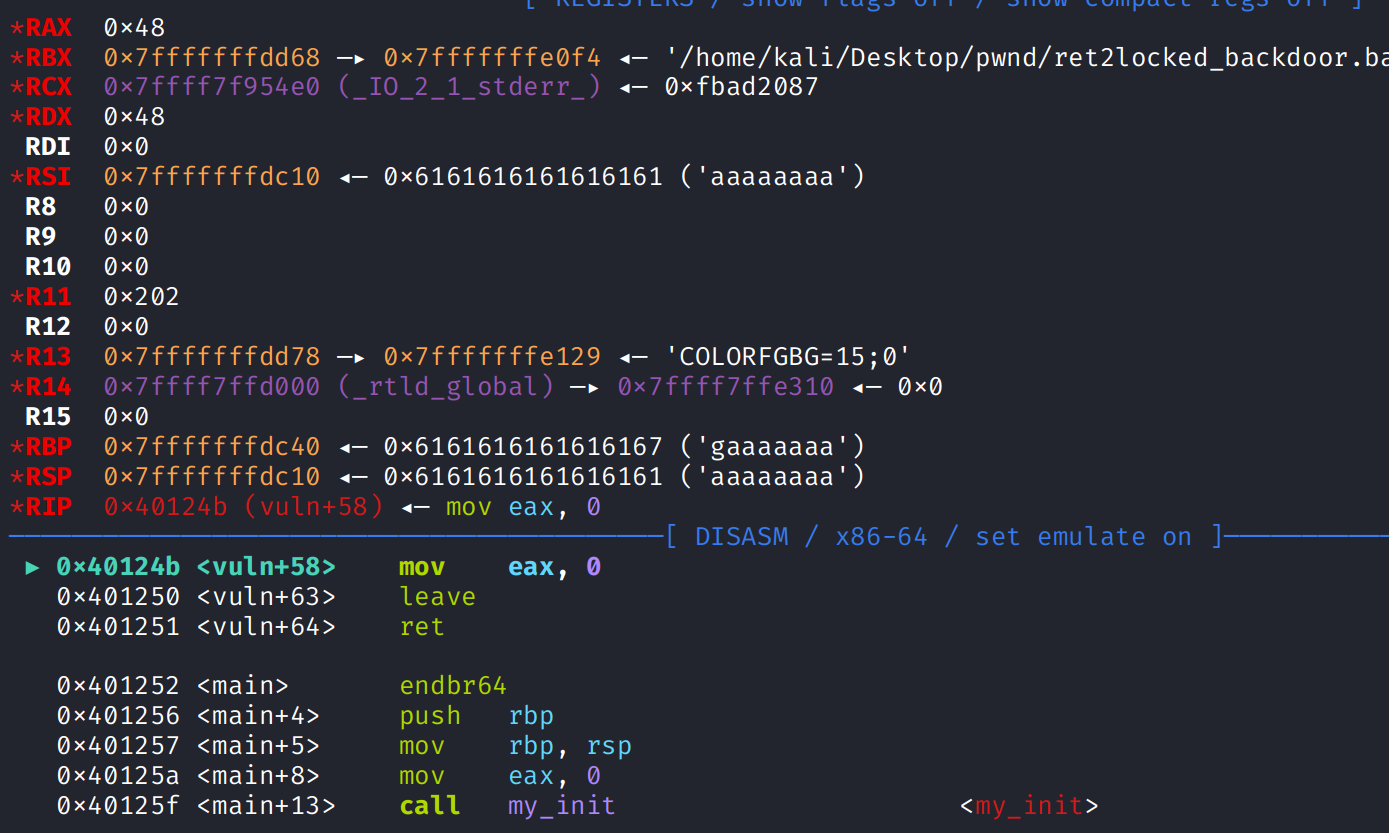Click the call my_init instruction
Viewport: 1389px width, 833px height.
click(507, 806)
